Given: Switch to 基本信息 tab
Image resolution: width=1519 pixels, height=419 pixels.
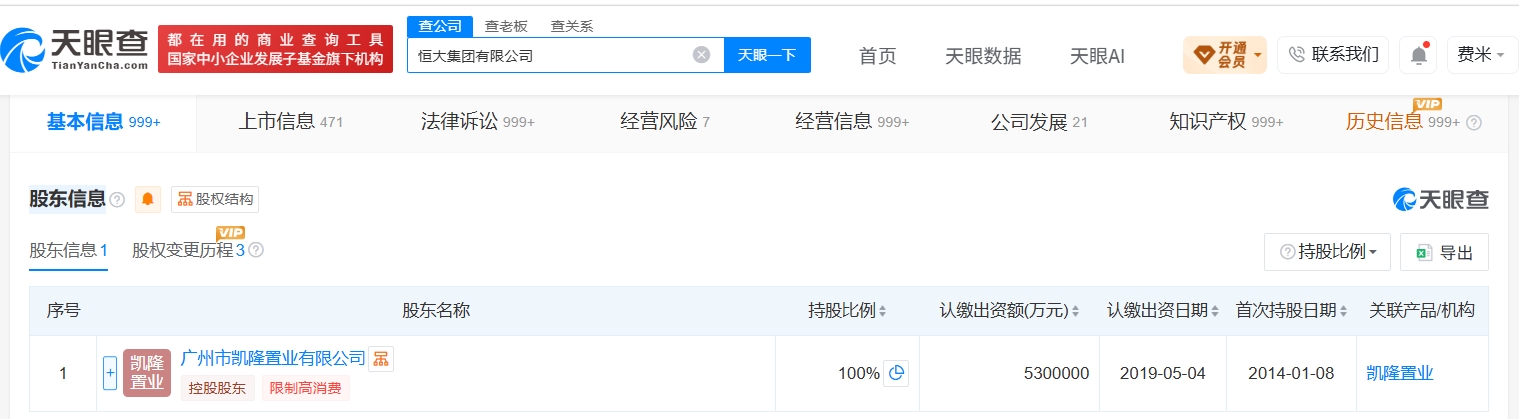Looking at the screenshot, I should (x=104, y=122).
